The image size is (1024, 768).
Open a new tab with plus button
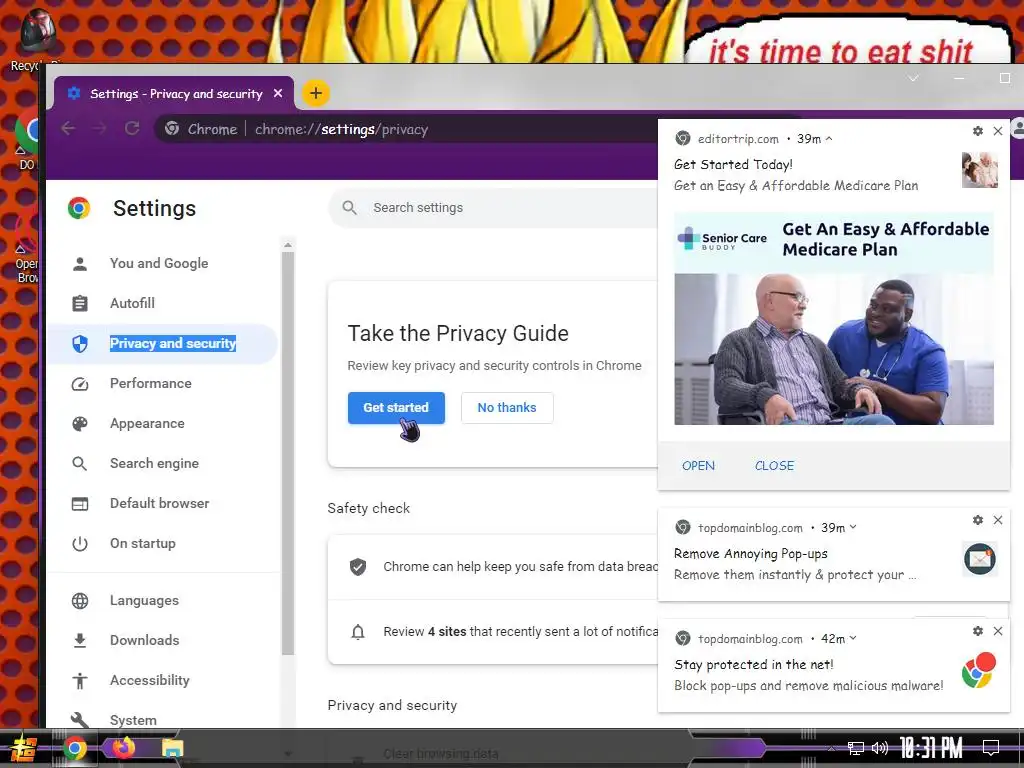[315, 93]
